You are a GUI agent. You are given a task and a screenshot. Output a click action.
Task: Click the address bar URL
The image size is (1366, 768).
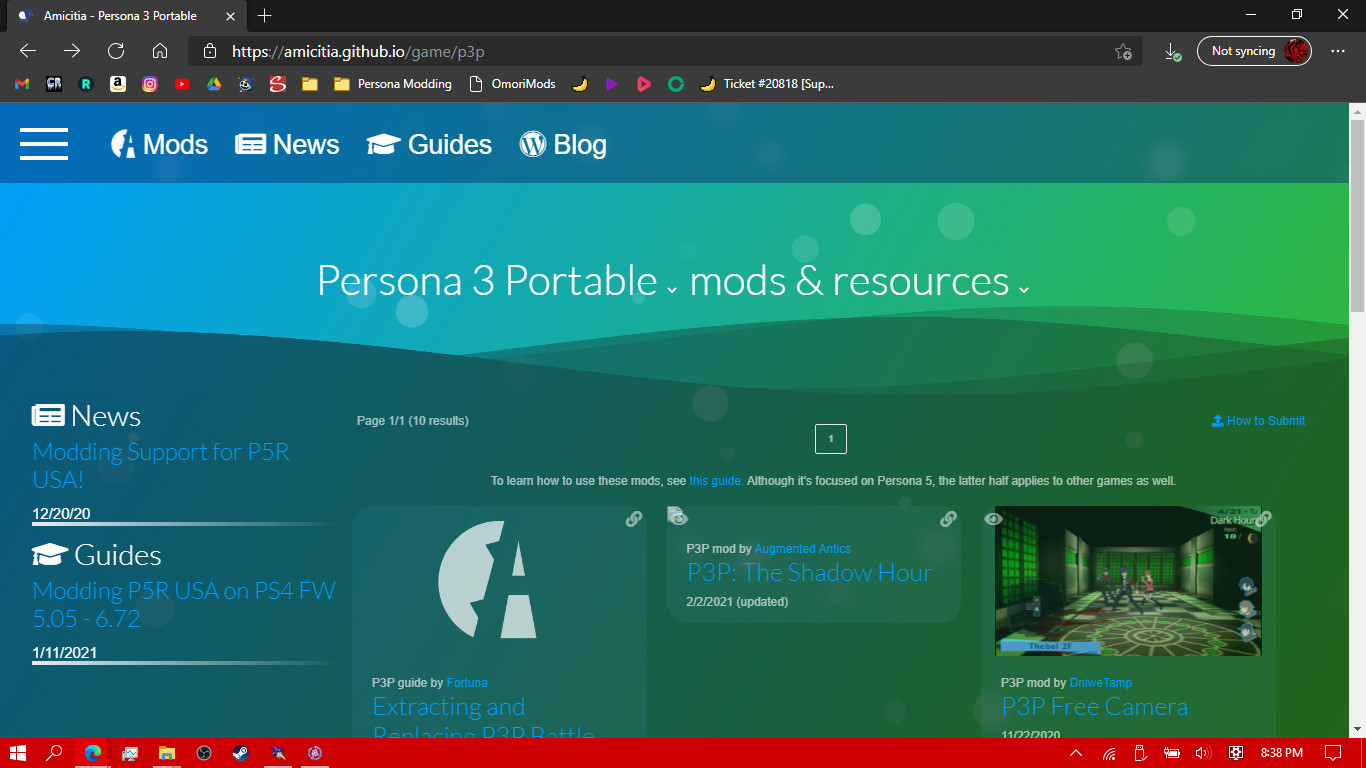click(x=358, y=51)
